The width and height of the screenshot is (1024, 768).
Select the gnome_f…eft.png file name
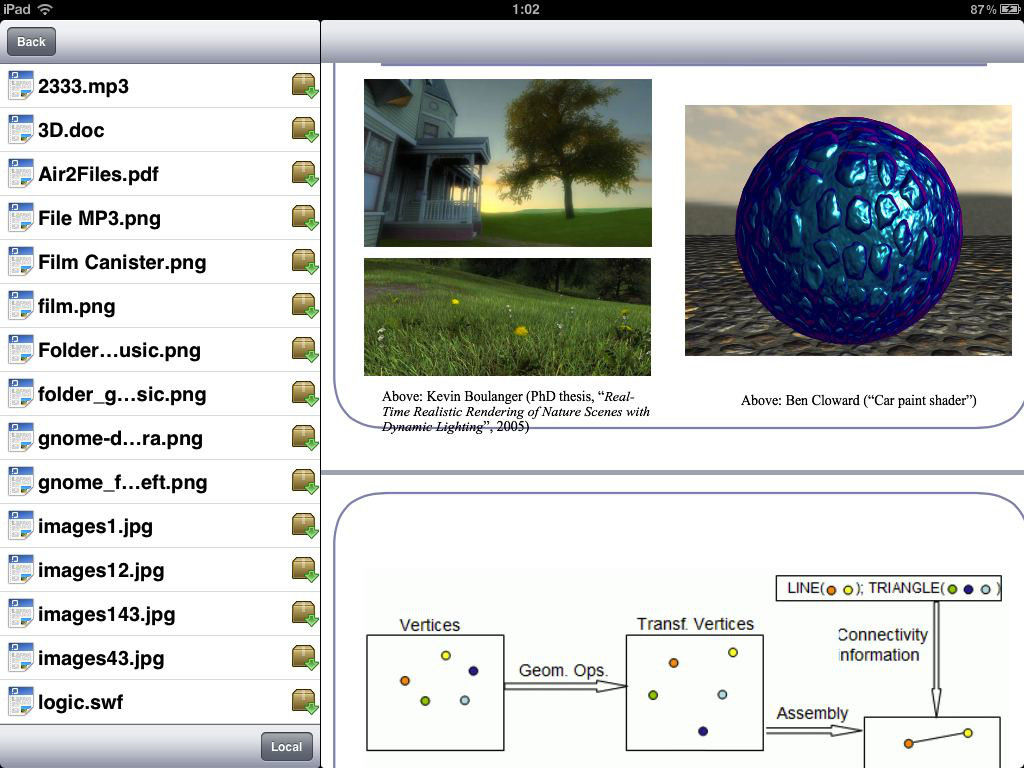(x=123, y=482)
